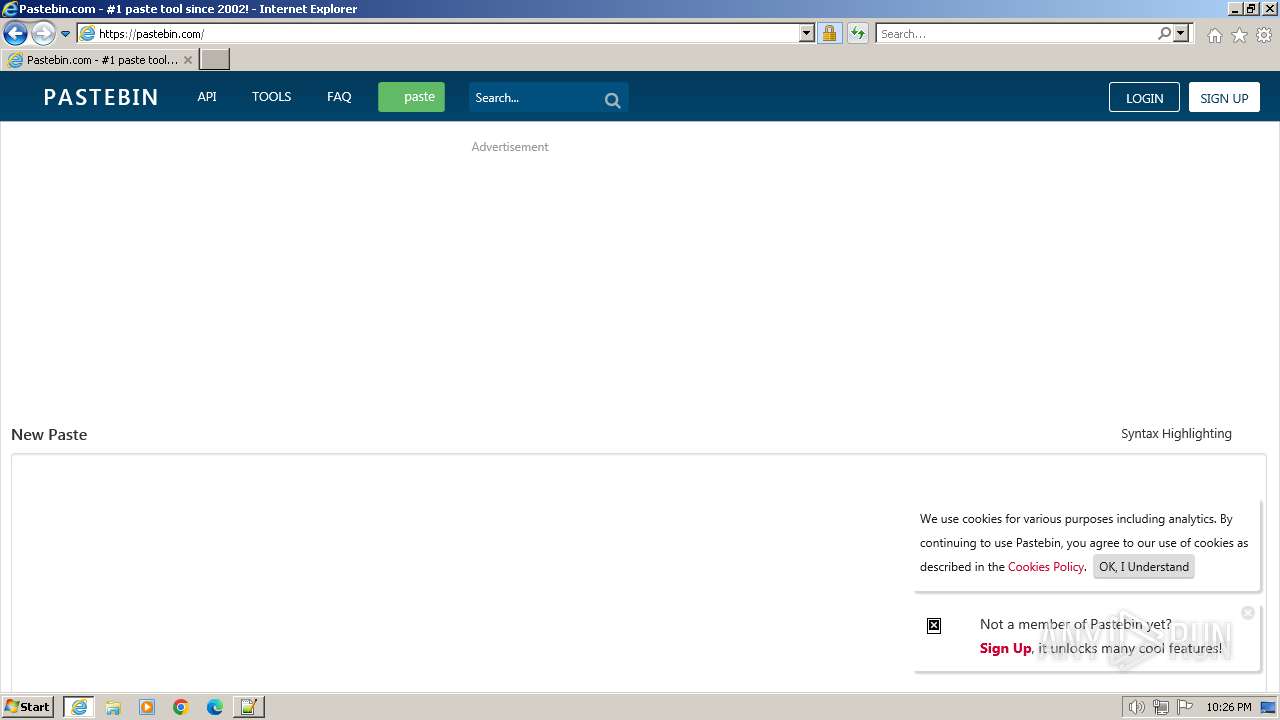
Task: Open IE Tools gear menu
Action: click(x=1264, y=35)
